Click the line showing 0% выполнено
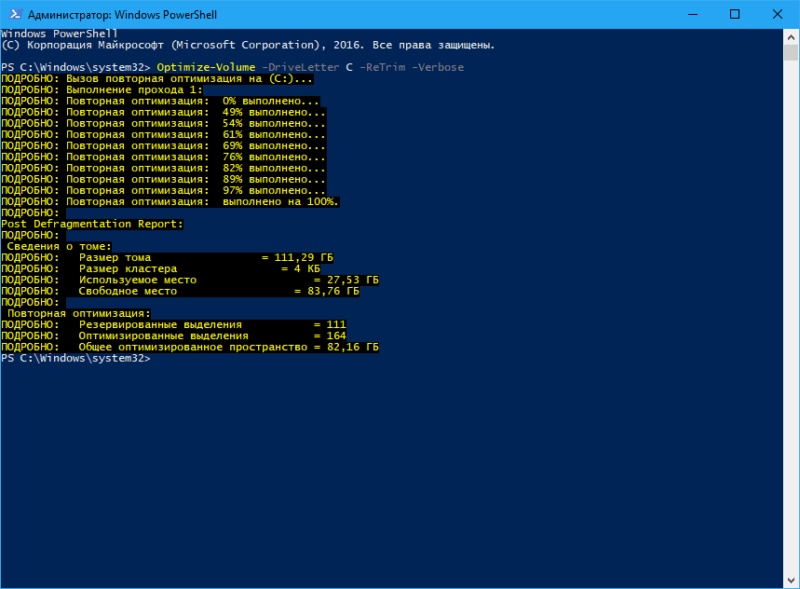 (x=160, y=101)
